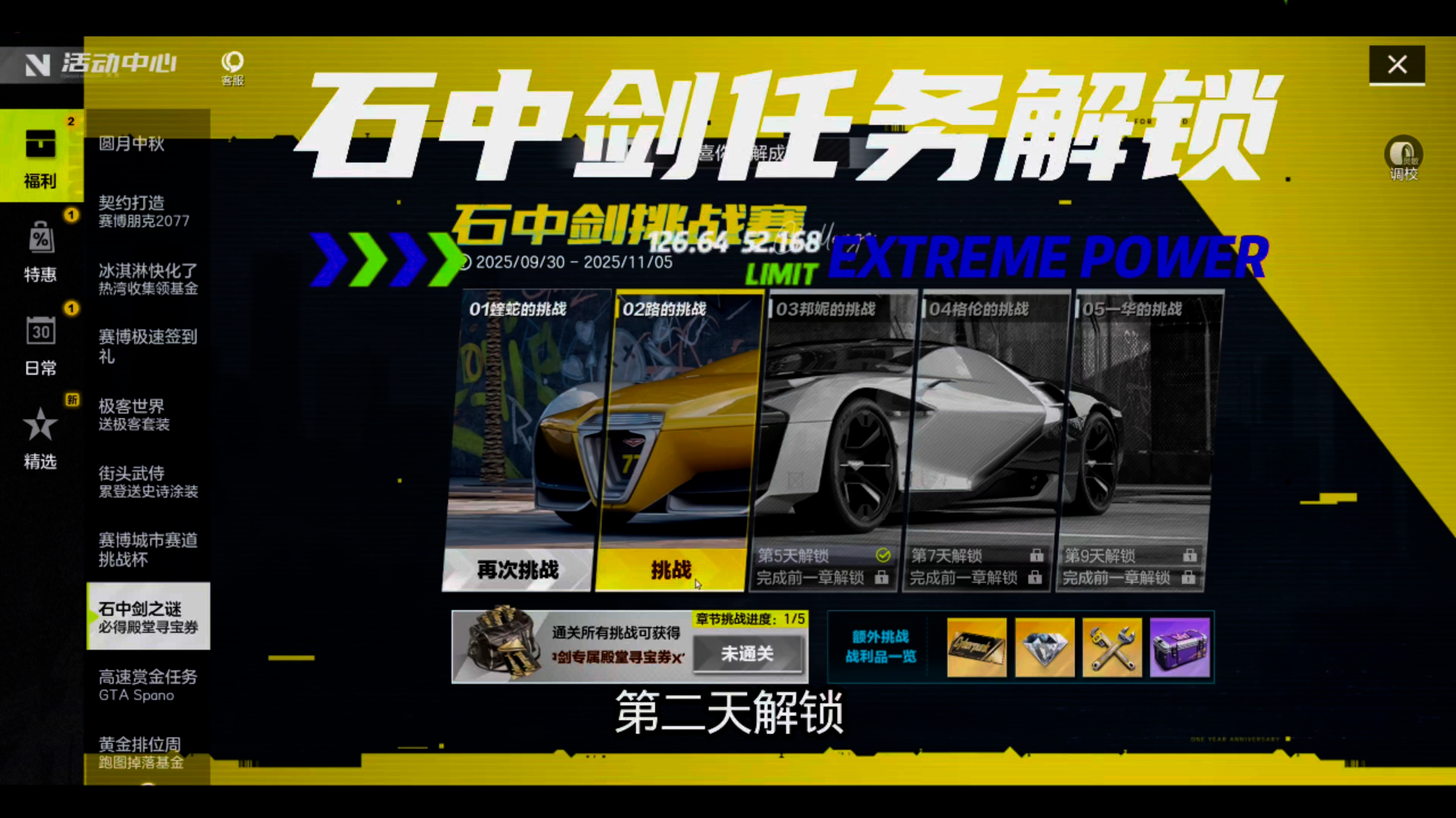Click the Cyberpunk card reward icon
1456x818 pixels.
click(x=977, y=647)
